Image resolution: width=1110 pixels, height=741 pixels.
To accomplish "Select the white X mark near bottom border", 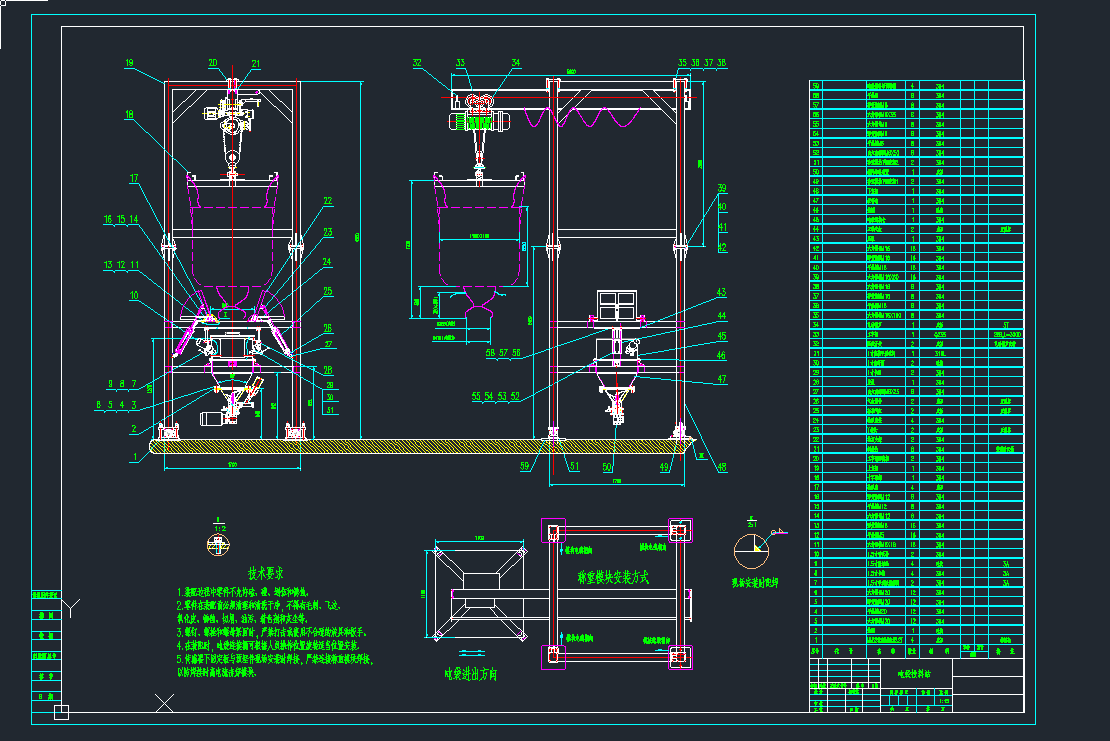I will click(164, 704).
